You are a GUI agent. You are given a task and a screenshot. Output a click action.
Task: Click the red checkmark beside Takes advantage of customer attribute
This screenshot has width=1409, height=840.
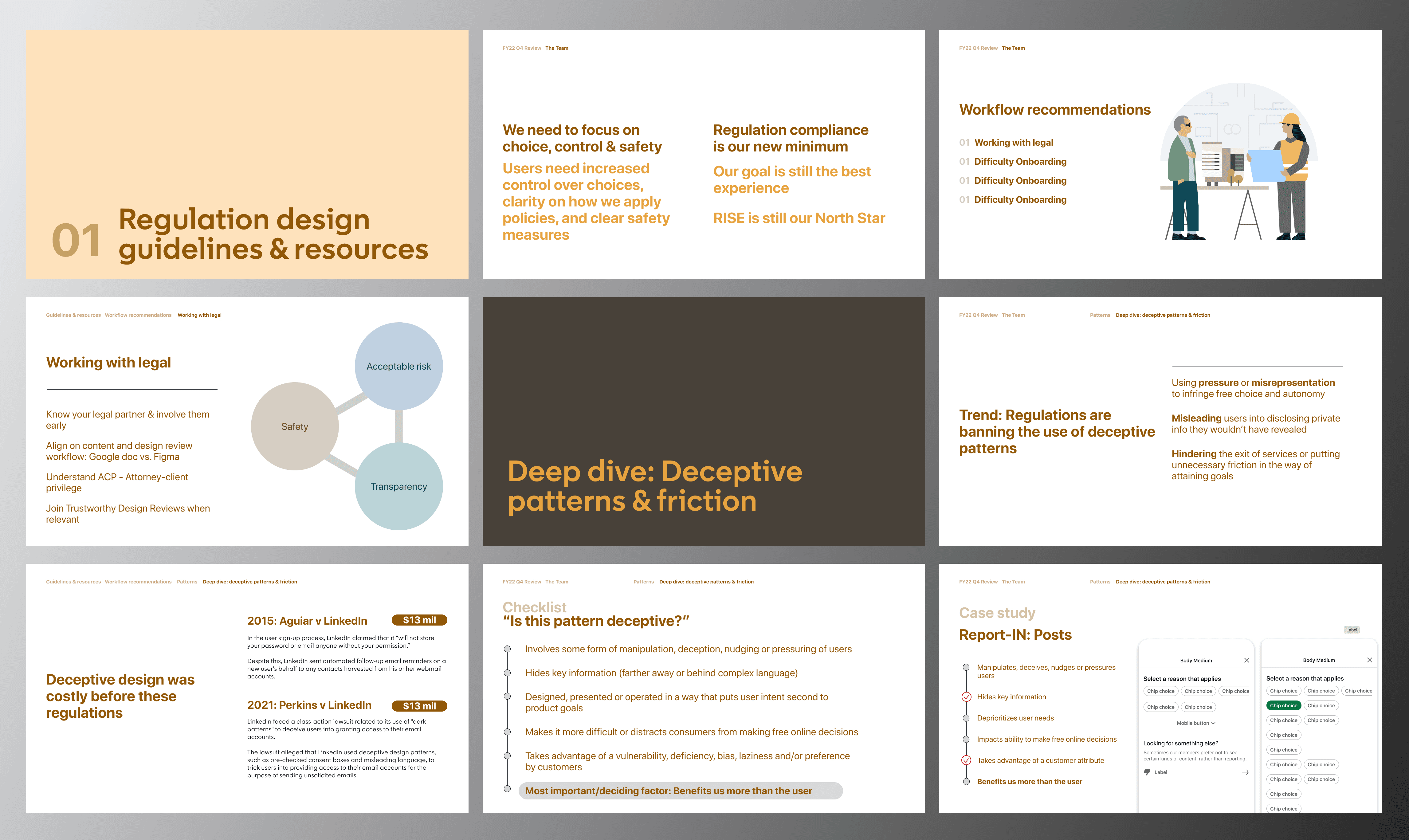coord(967,760)
